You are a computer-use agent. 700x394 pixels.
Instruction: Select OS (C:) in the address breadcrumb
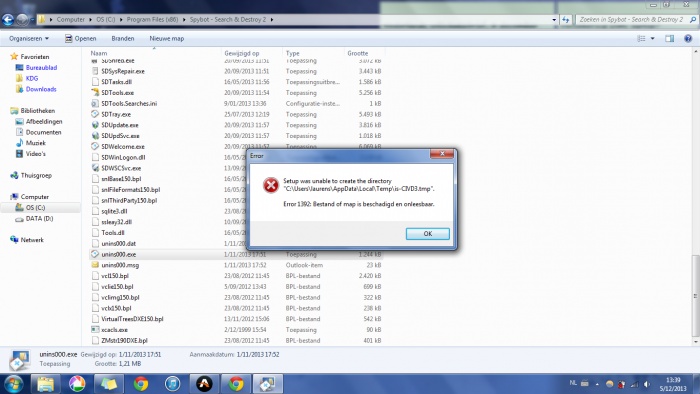[105, 20]
